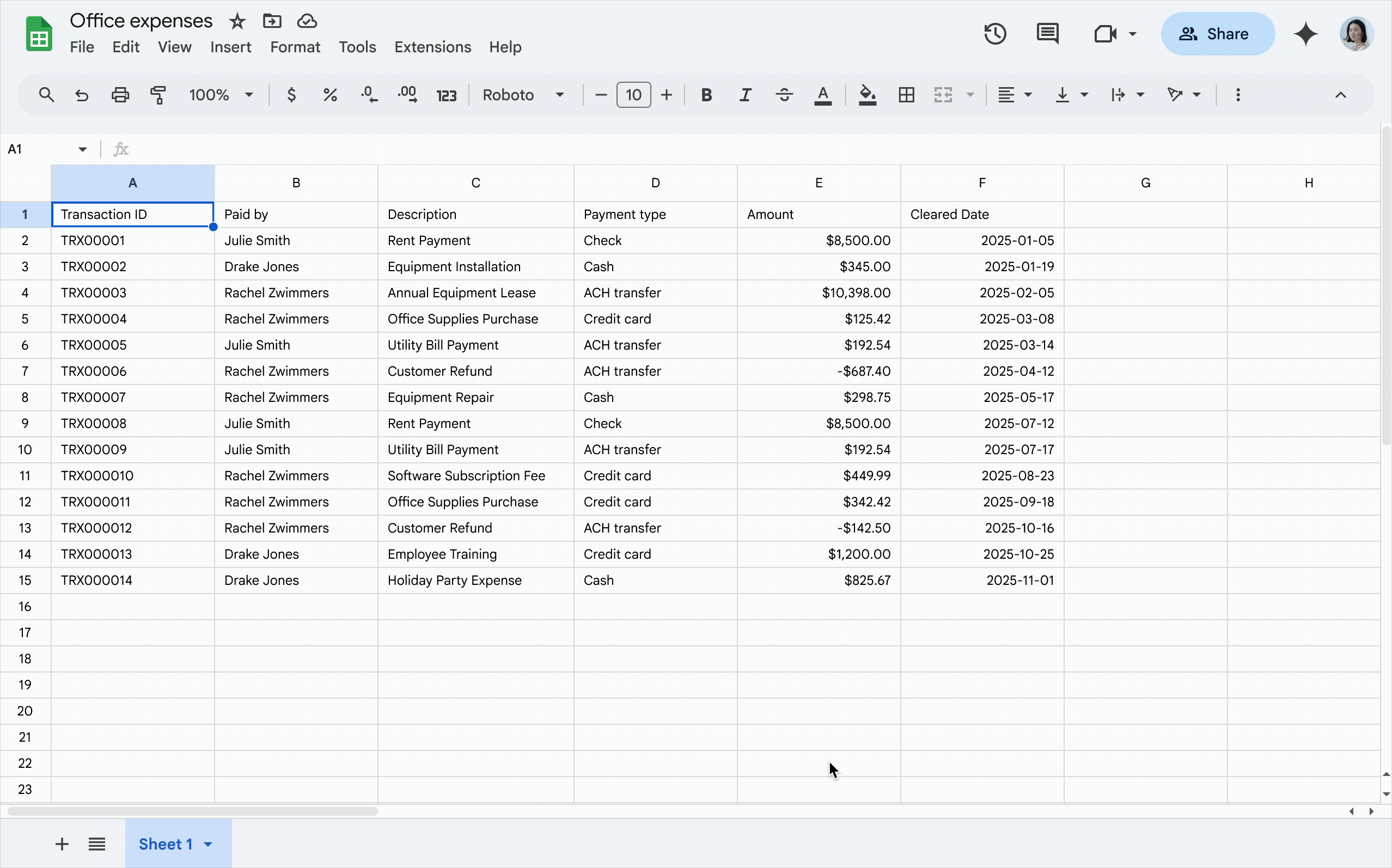Open the Roboto font dropdown
The width and height of the screenshot is (1392, 868).
click(x=522, y=95)
